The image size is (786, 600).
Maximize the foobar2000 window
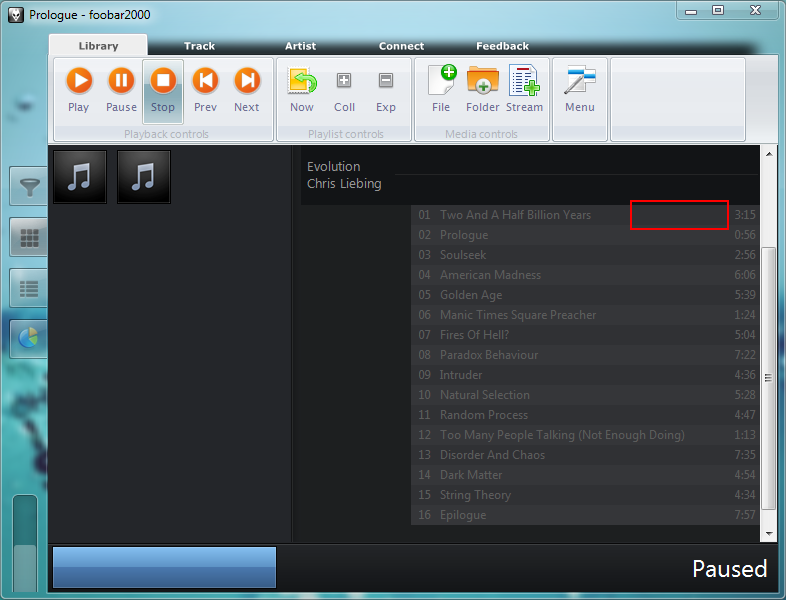tap(718, 11)
